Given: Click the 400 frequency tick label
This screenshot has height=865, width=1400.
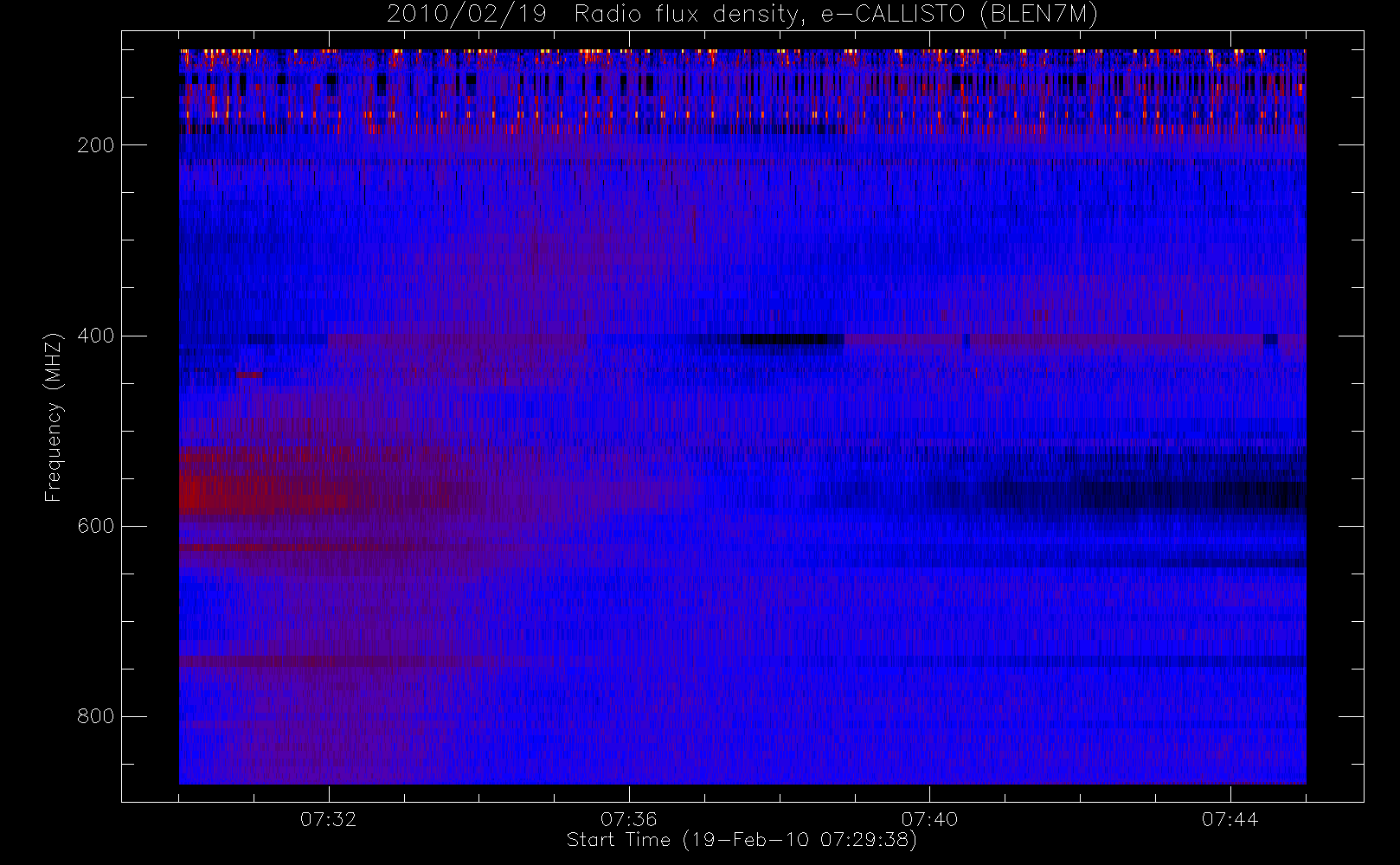Looking at the screenshot, I should [96, 336].
